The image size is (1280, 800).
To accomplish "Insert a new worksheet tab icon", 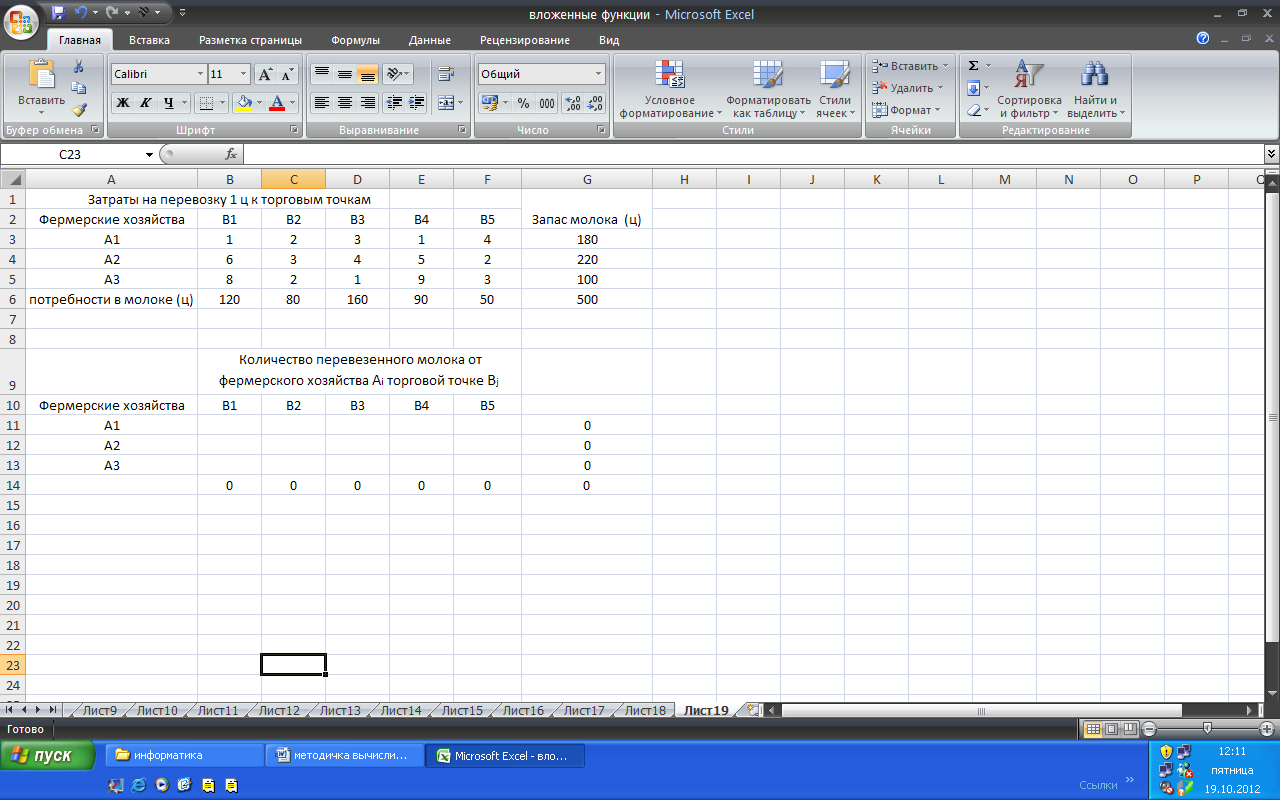I will tap(754, 710).
